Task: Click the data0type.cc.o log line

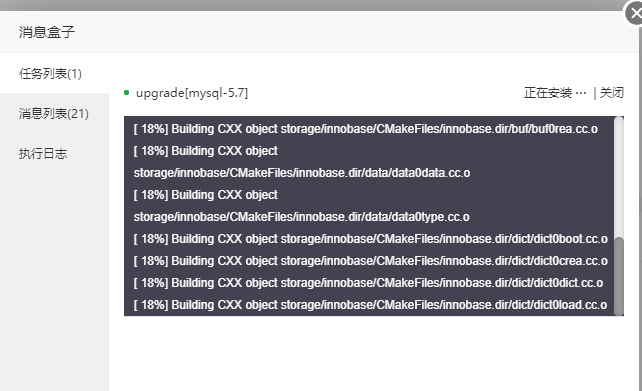Action: coord(301,206)
